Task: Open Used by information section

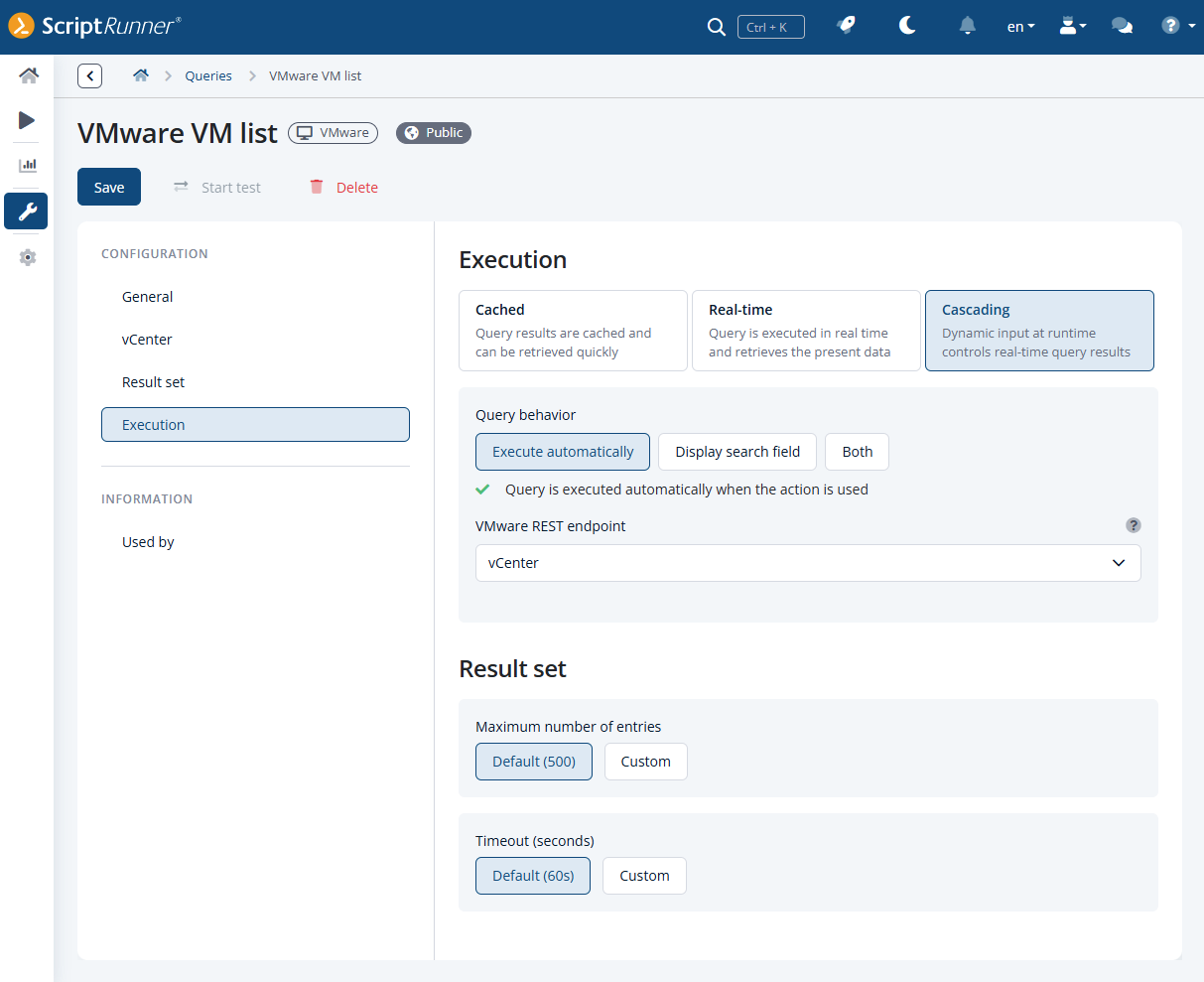Action: 255,542
